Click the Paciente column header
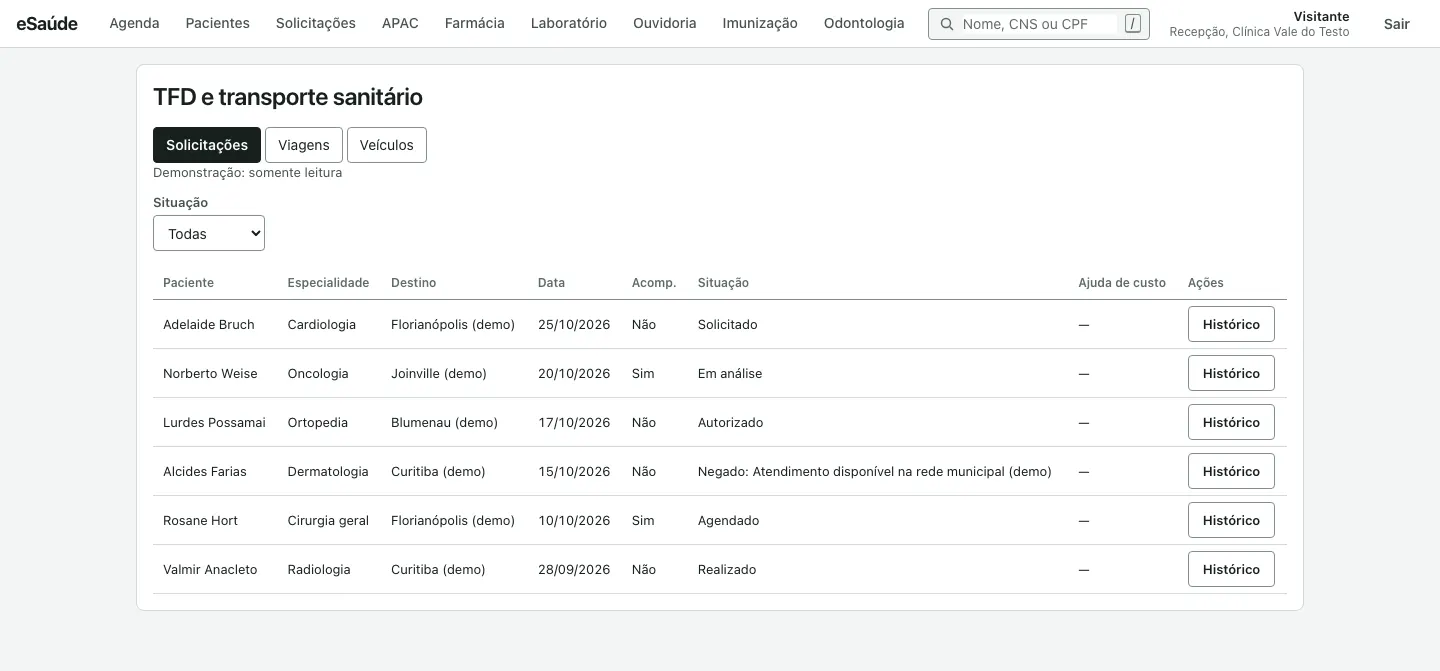 (x=189, y=282)
